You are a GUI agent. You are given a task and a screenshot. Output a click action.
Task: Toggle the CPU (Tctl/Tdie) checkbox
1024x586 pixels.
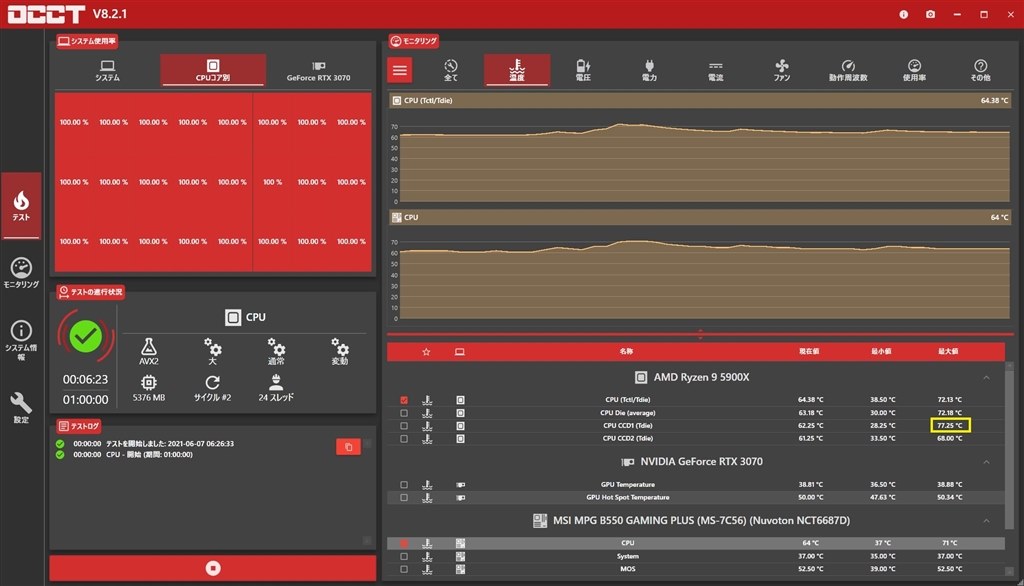(x=404, y=400)
